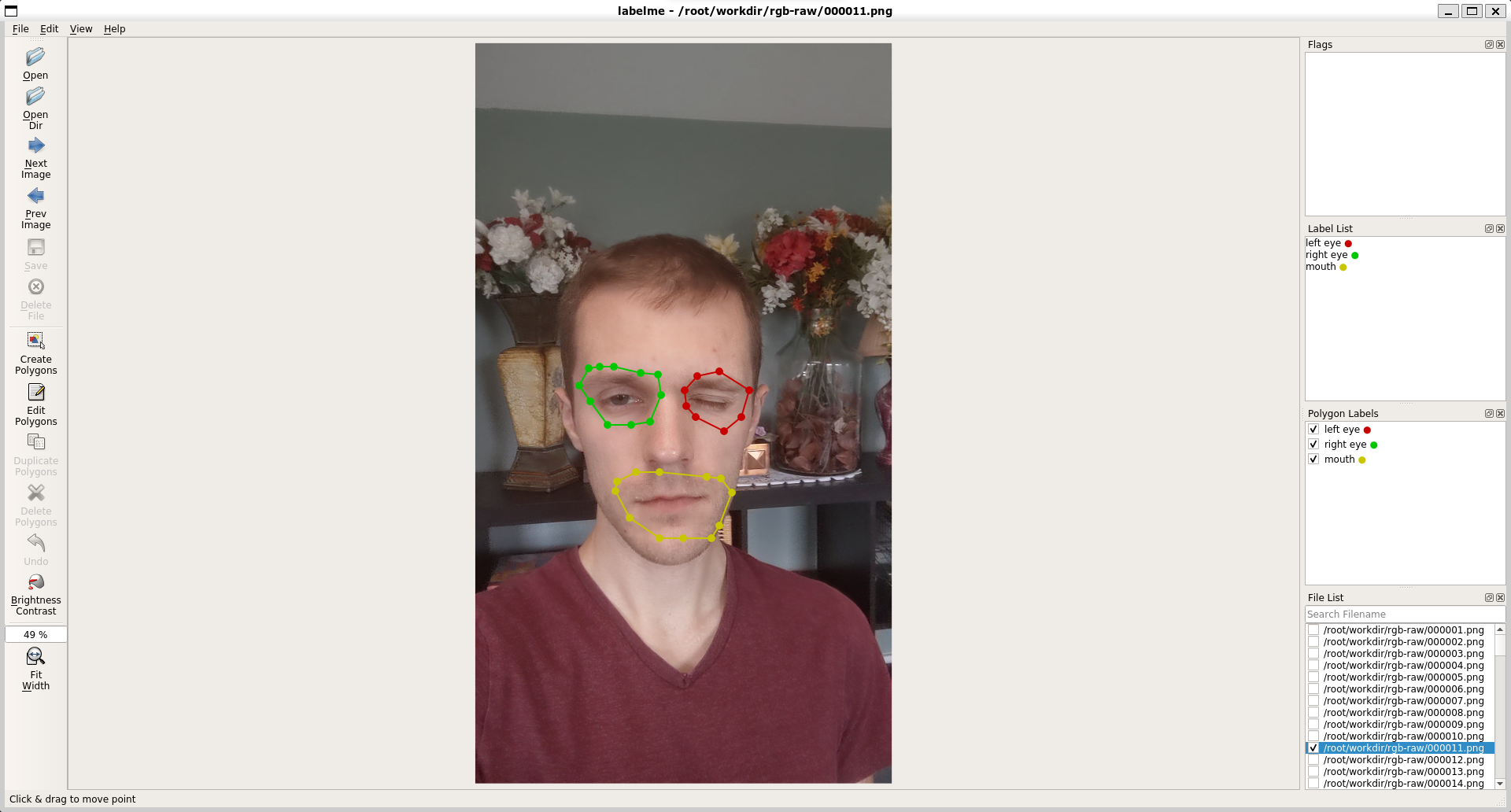Maximize the labelme window
The height and width of the screenshot is (812, 1511).
(1472, 11)
